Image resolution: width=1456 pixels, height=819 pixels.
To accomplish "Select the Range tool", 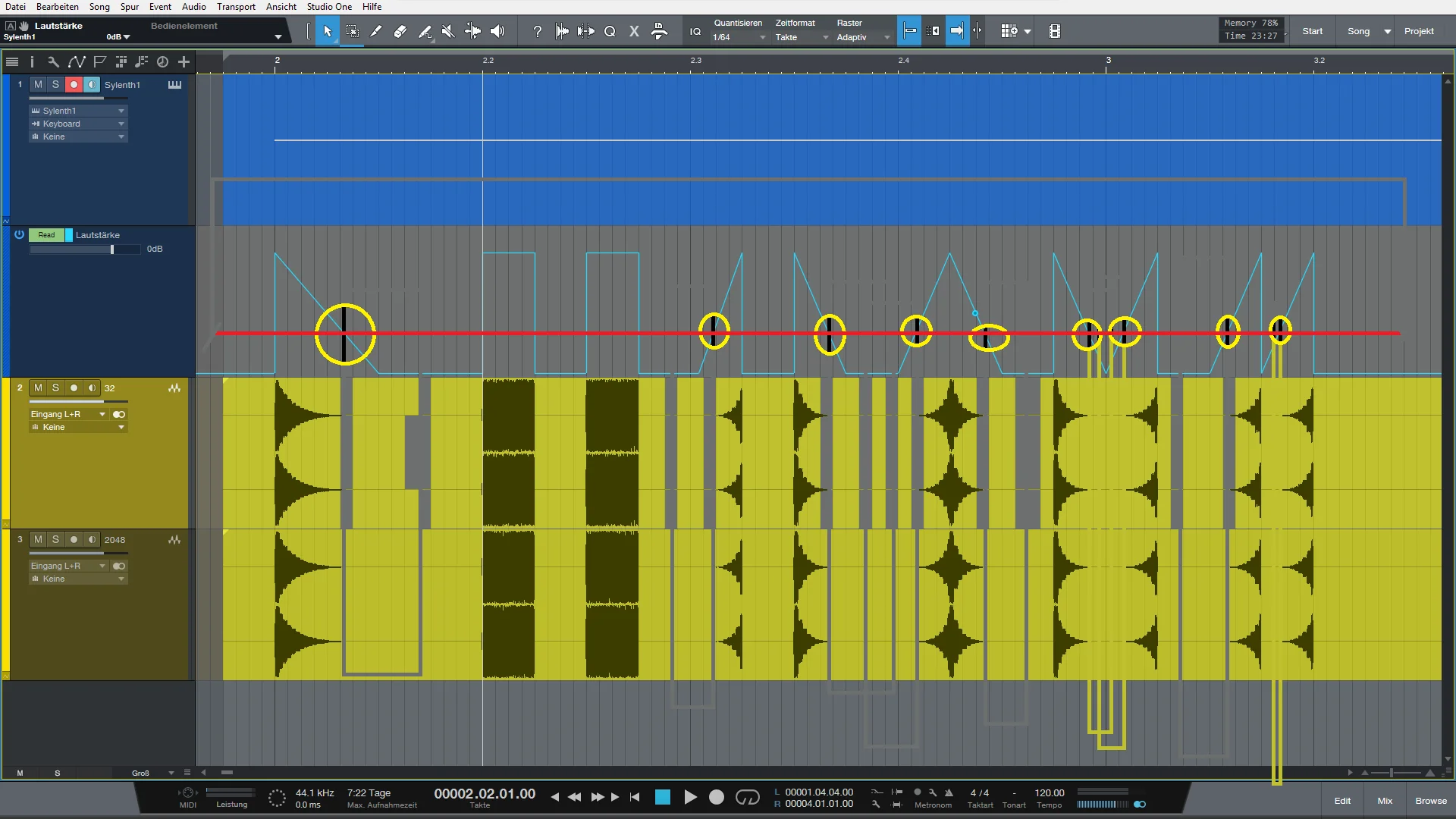I will 353,31.
